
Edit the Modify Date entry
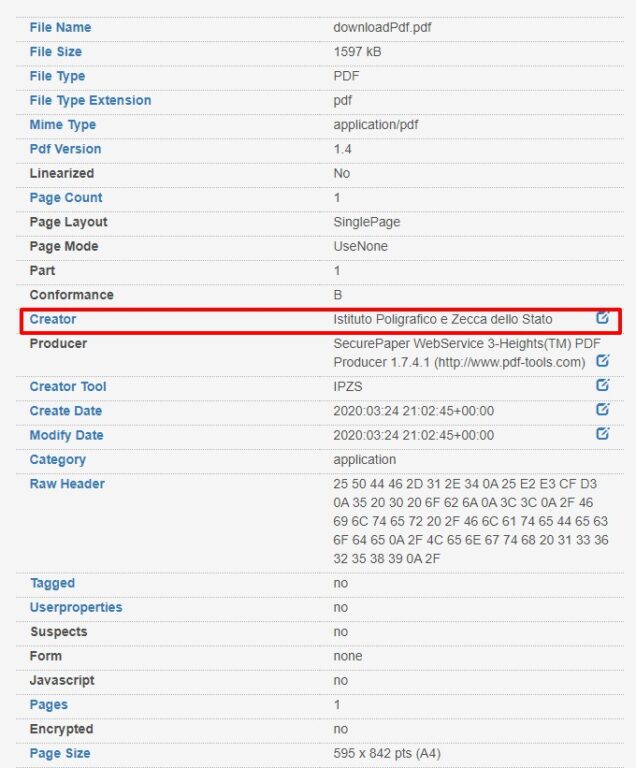coord(602,433)
